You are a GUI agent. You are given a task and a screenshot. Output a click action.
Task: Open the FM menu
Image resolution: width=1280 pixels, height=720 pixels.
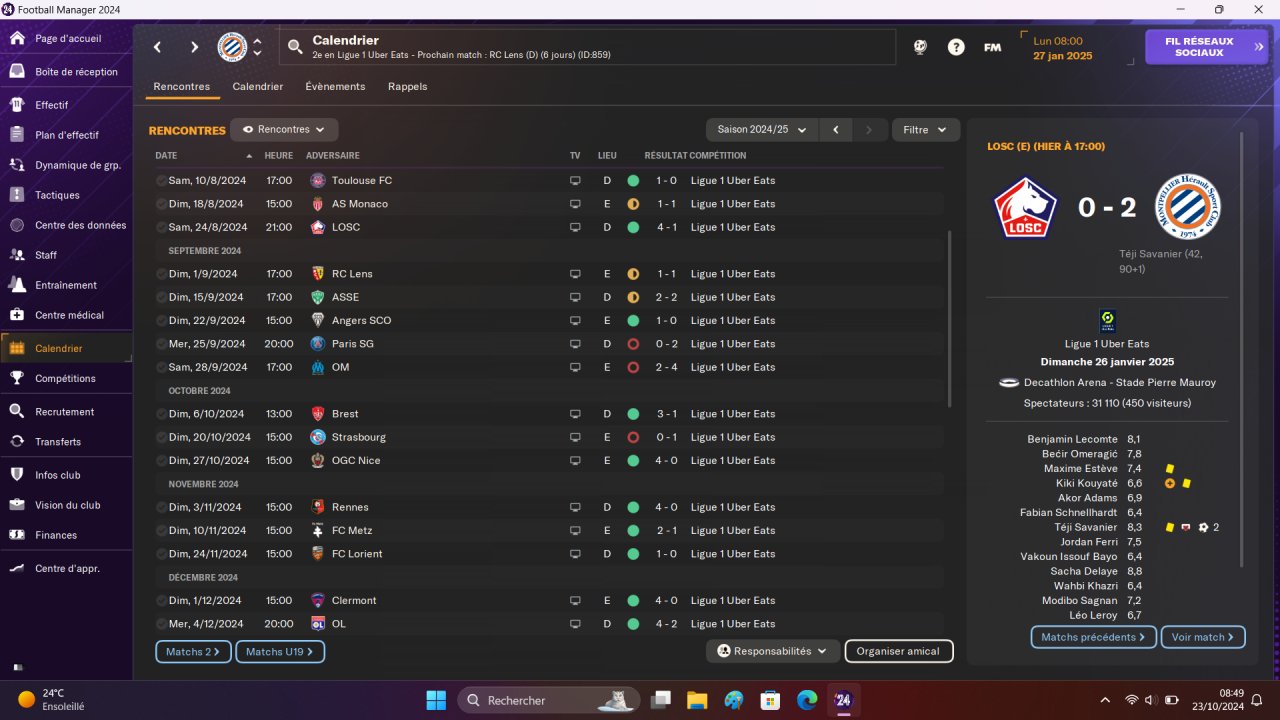[x=992, y=47]
